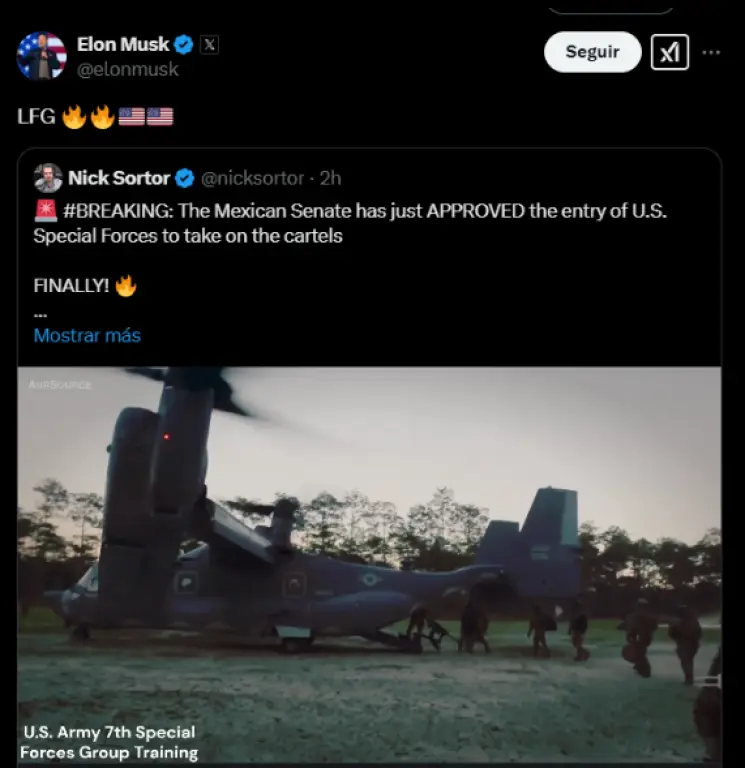Click the red siren emoji before #BREAKING
This screenshot has width=745, height=768.
coord(45,211)
